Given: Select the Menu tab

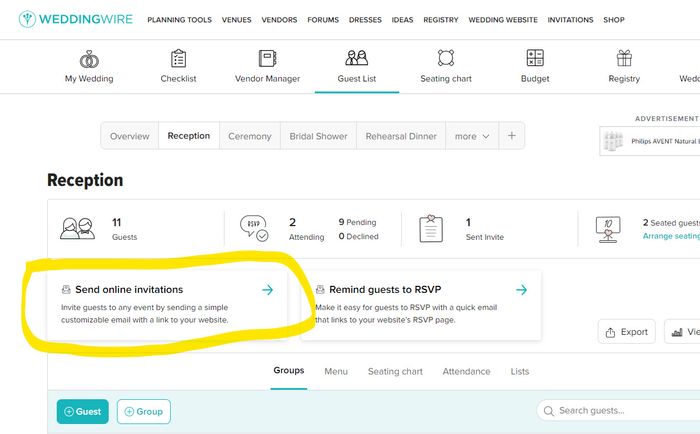Looking at the screenshot, I should click(336, 371).
